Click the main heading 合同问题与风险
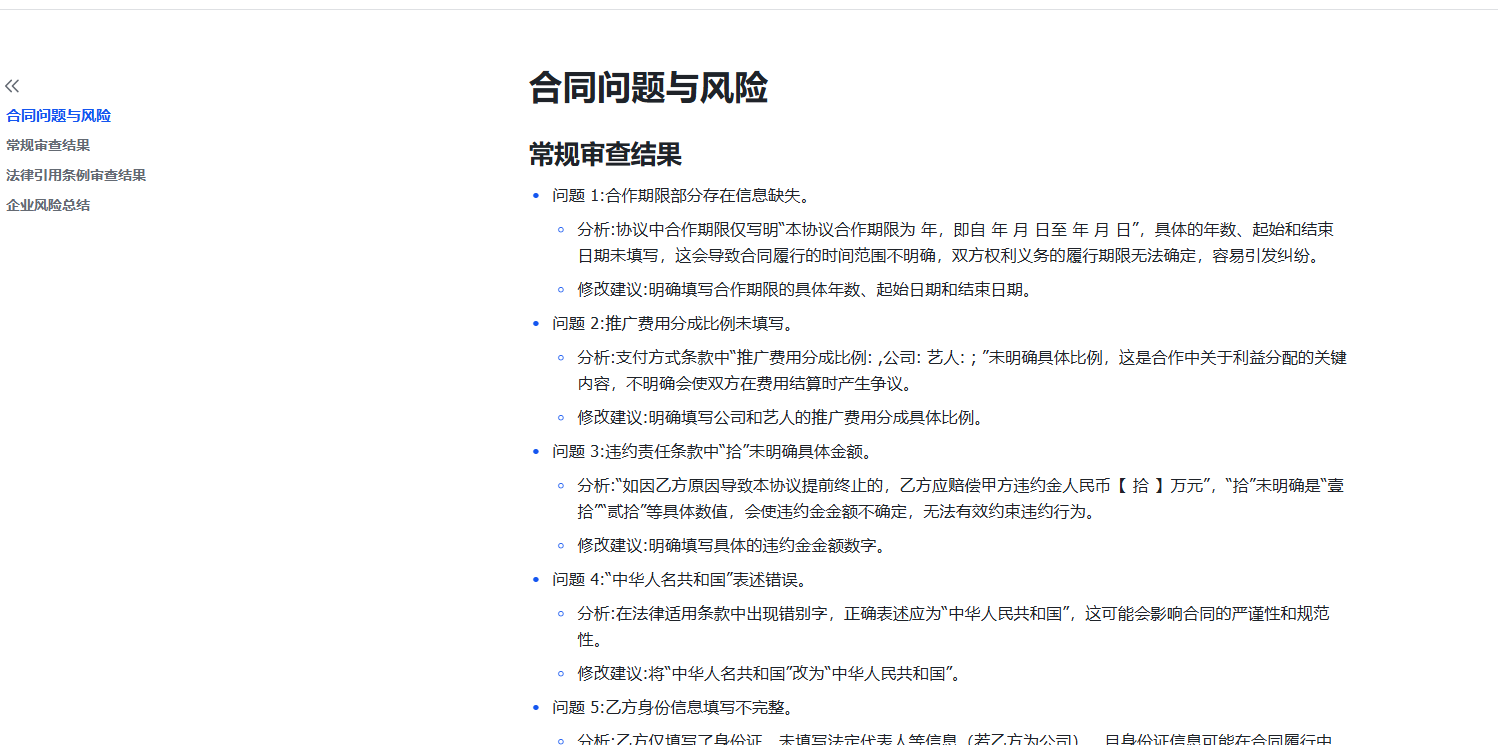Image resolution: width=1498 pixels, height=745 pixels. [x=648, y=88]
